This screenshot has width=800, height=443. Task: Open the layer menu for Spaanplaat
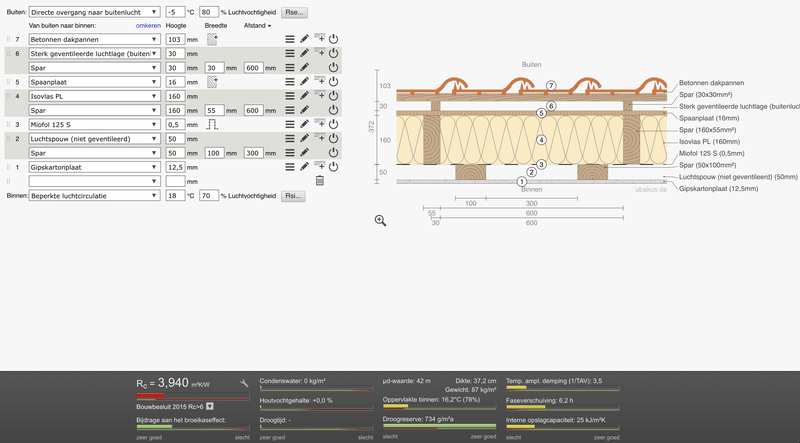290,82
